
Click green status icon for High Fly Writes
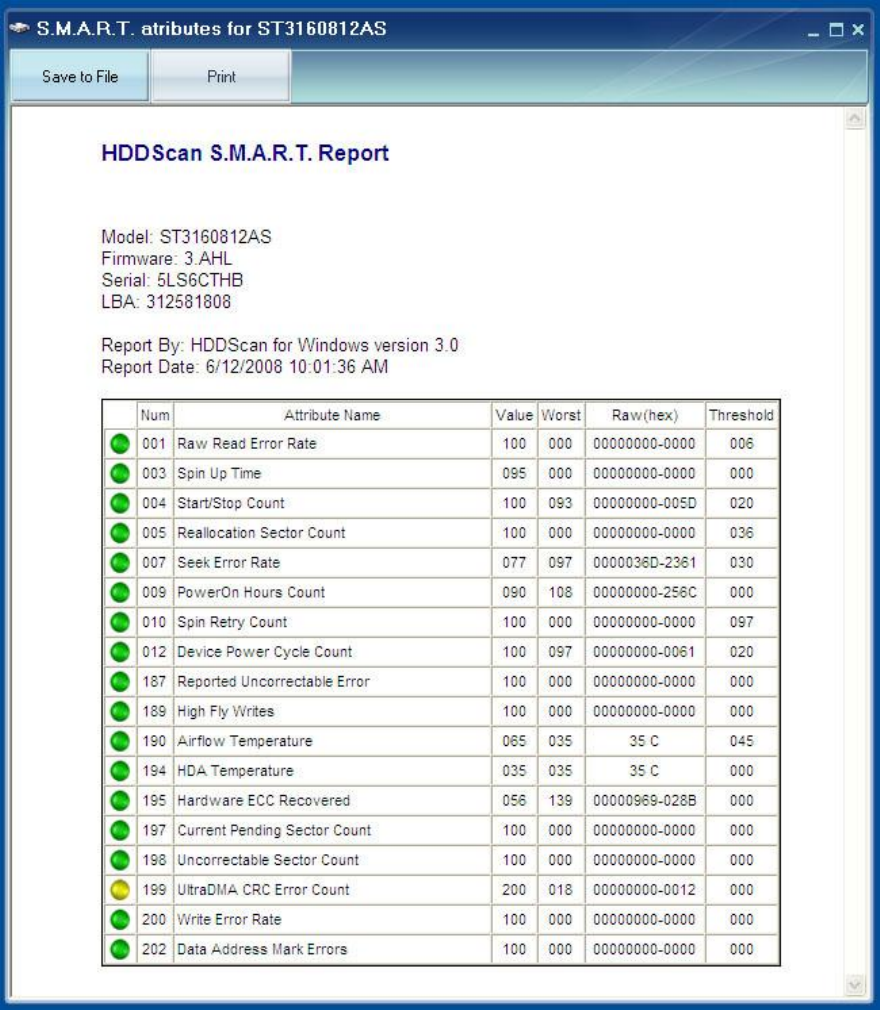coord(120,711)
